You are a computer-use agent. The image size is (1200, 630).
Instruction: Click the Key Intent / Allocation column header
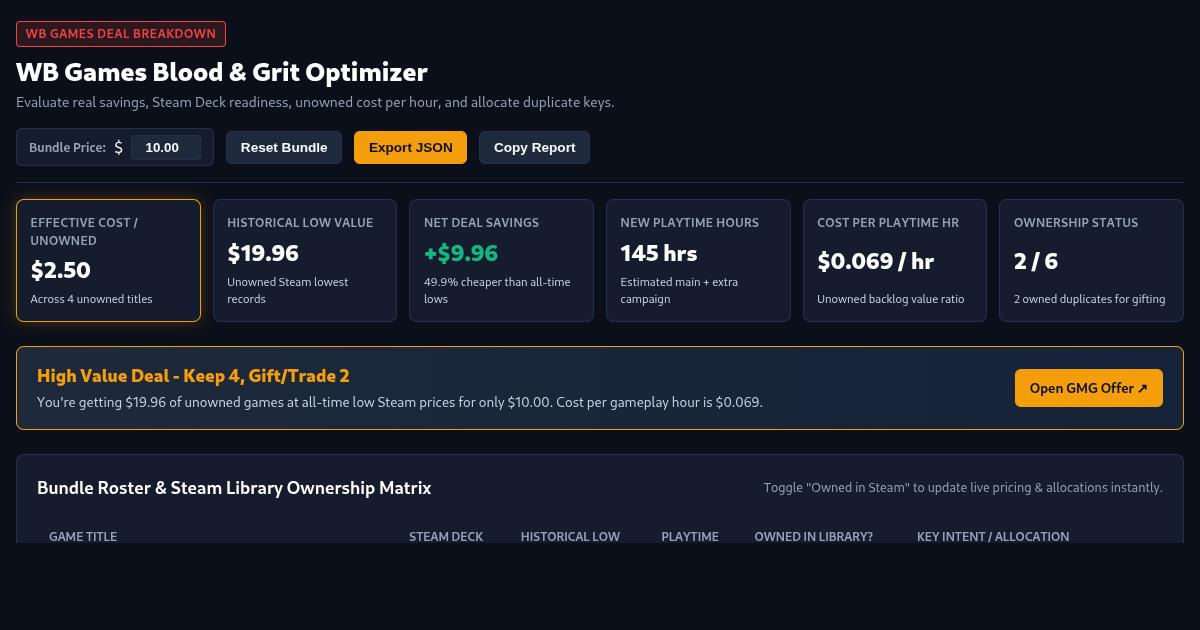pyautogui.click(x=993, y=537)
